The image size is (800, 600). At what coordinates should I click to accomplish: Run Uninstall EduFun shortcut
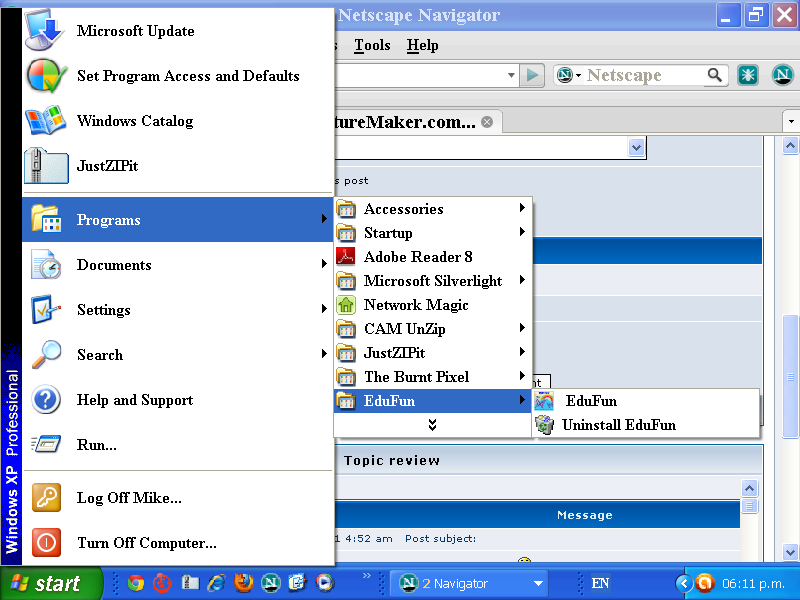pos(645,425)
